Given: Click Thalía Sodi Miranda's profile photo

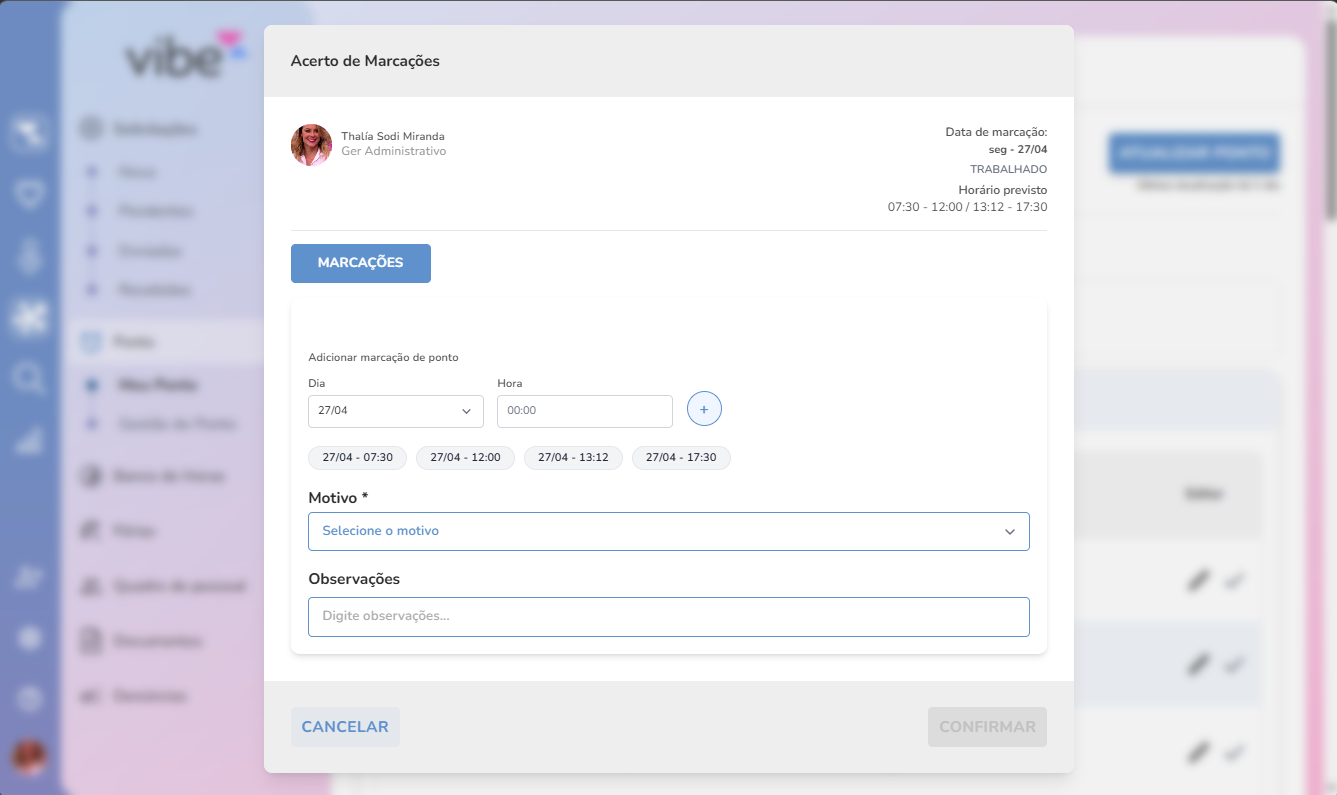Looking at the screenshot, I should point(311,145).
